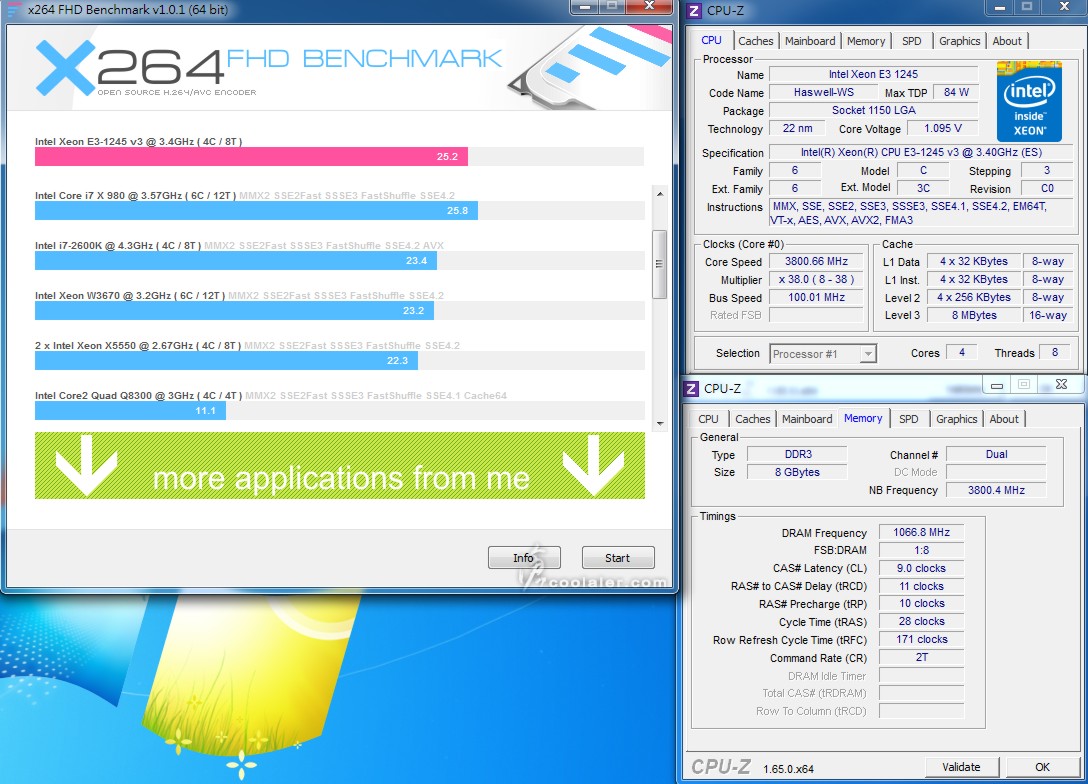Screen dimensions: 1088x784
Task: Click the Package value Socket 1150 LGA
Action: coord(874,110)
